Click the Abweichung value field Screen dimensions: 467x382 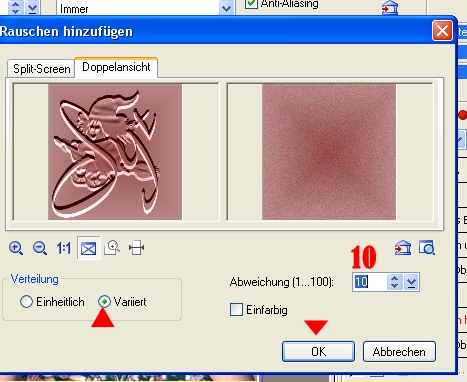click(x=370, y=282)
